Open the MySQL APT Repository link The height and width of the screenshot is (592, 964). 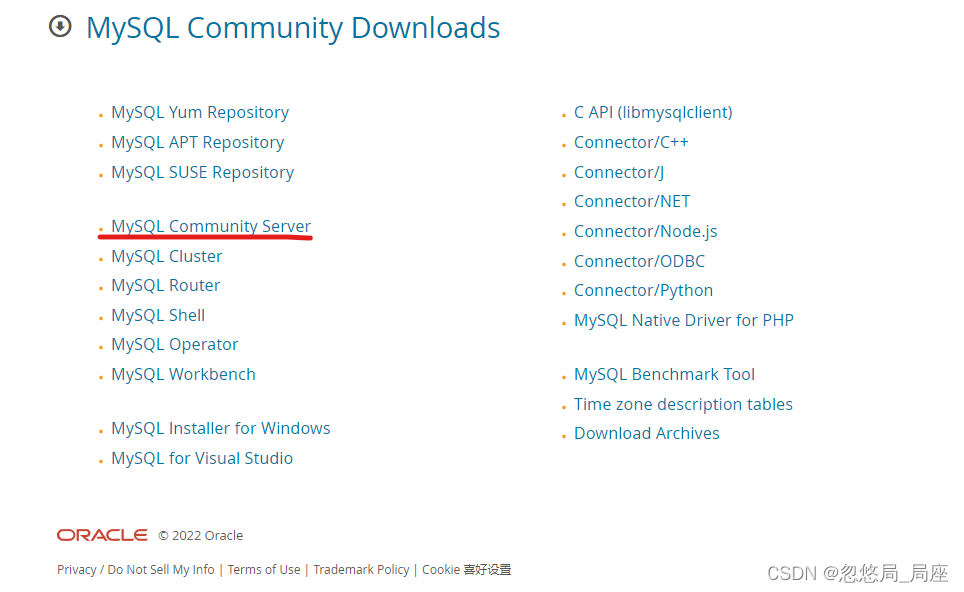(197, 143)
